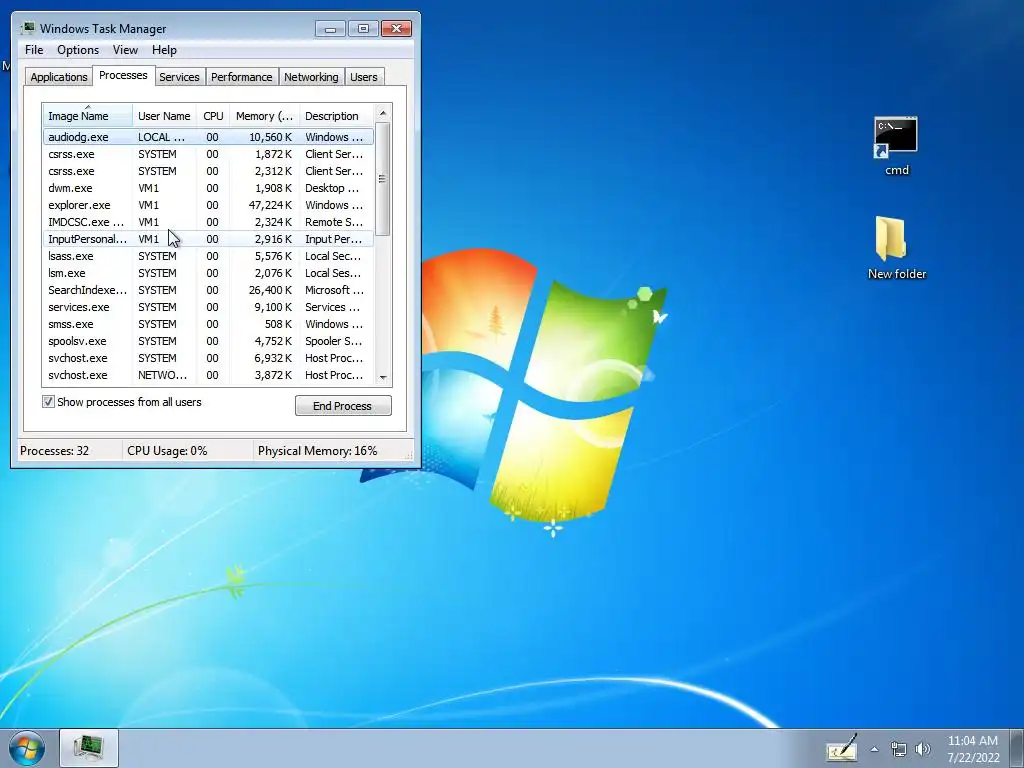Viewport: 1024px width, 768px height.
Task: Click the 26,400 K memory value
Action: coord(270,289)
